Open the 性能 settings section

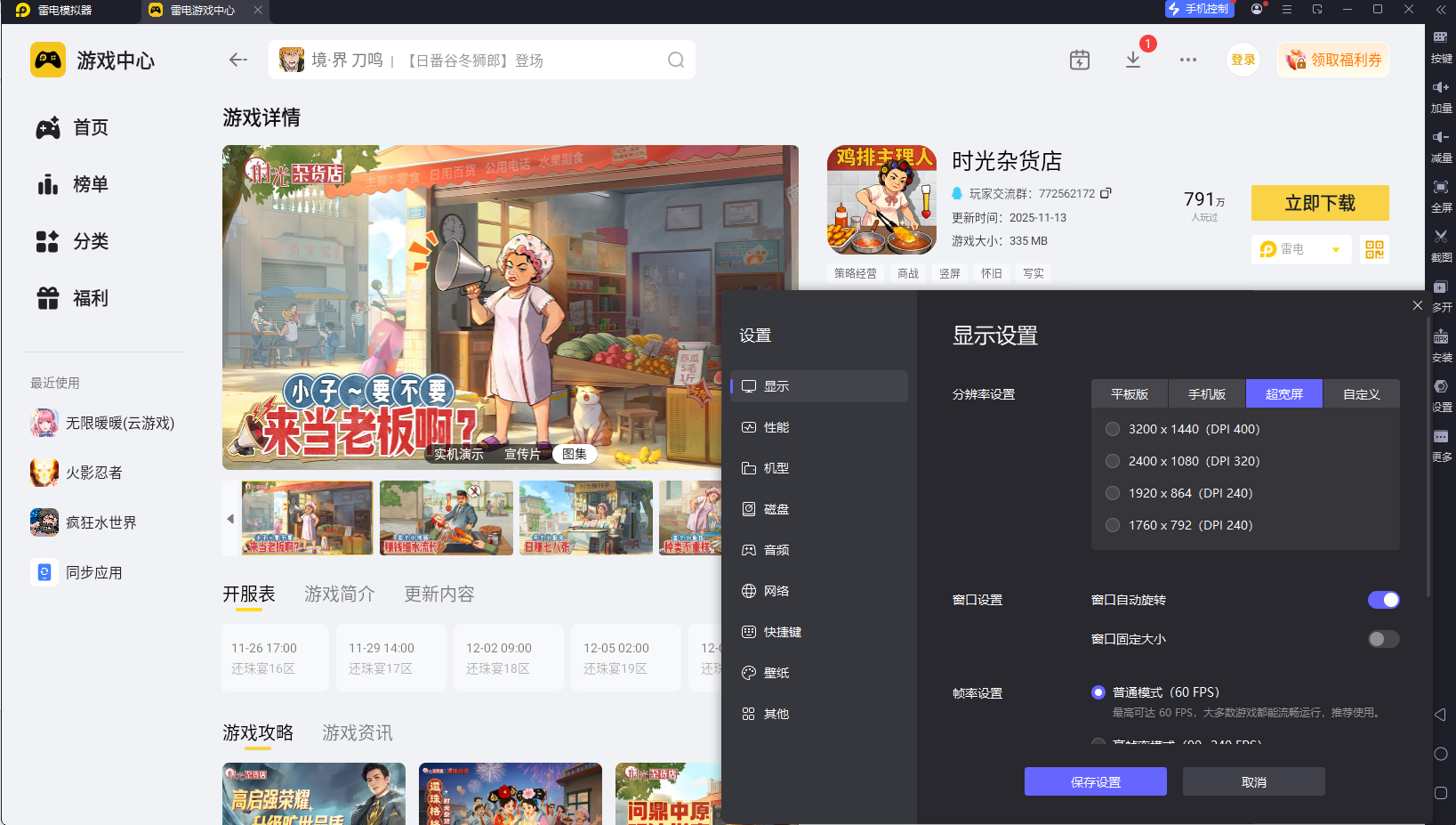(x=776, y=427)
